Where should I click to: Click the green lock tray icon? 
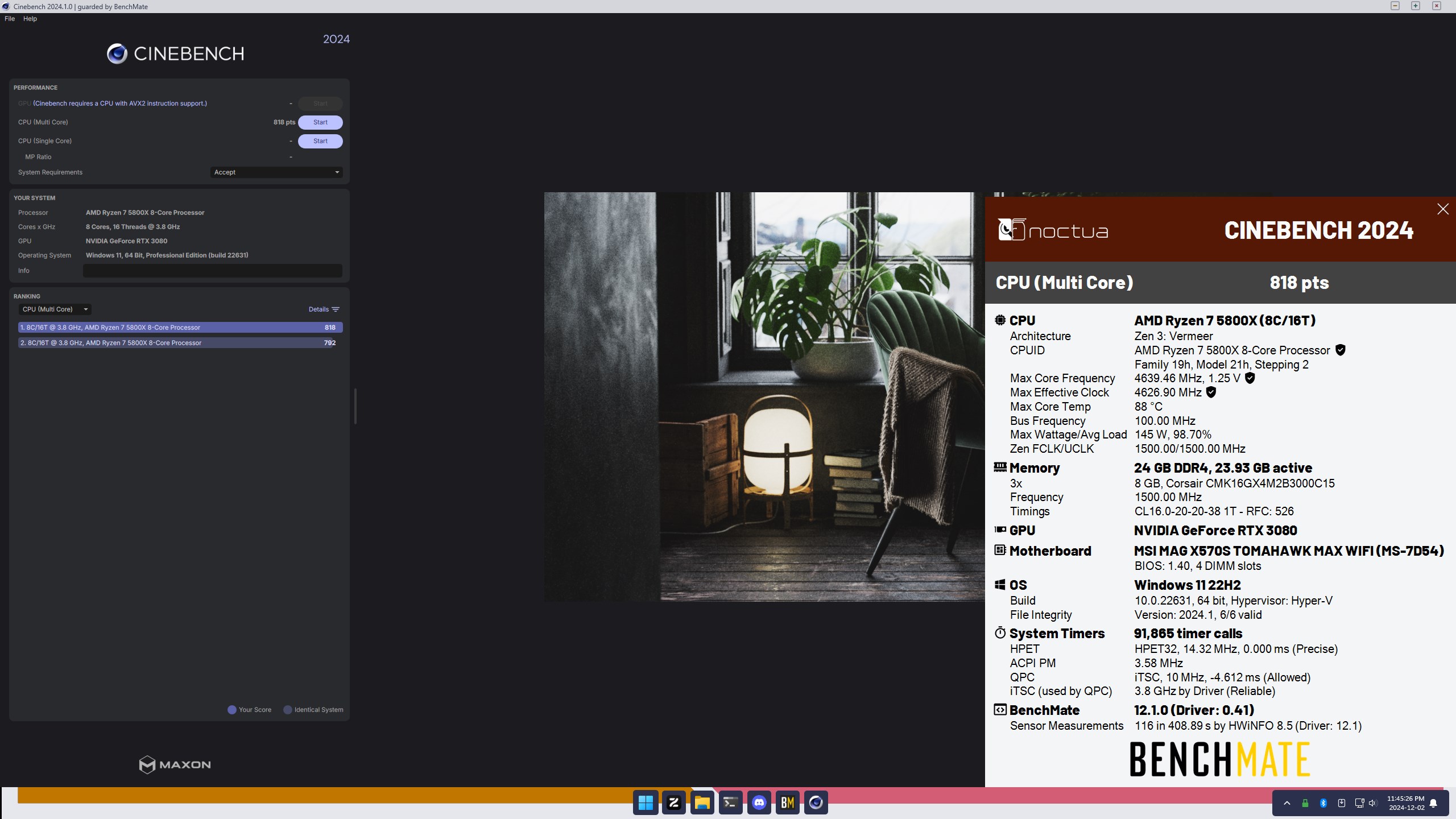point(1305,803)
